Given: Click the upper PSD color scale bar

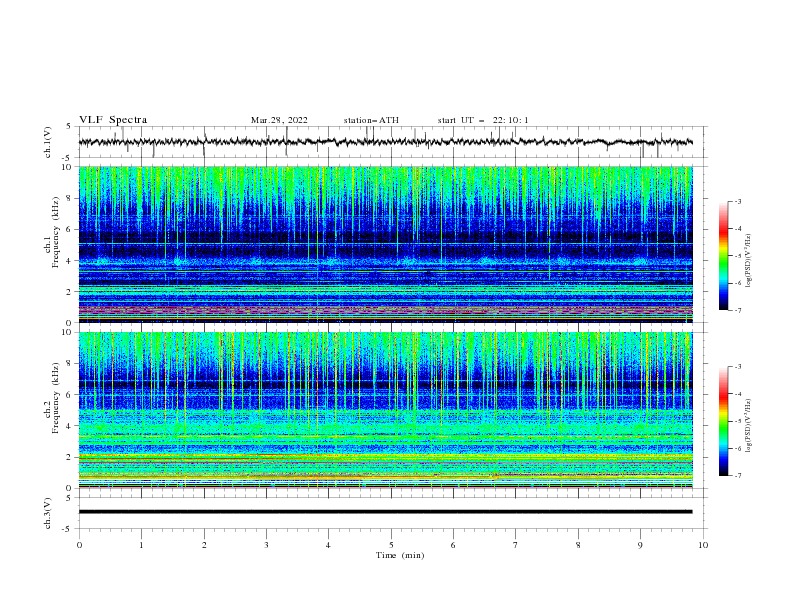Looking at the screenshot, I should click(724, 256).
